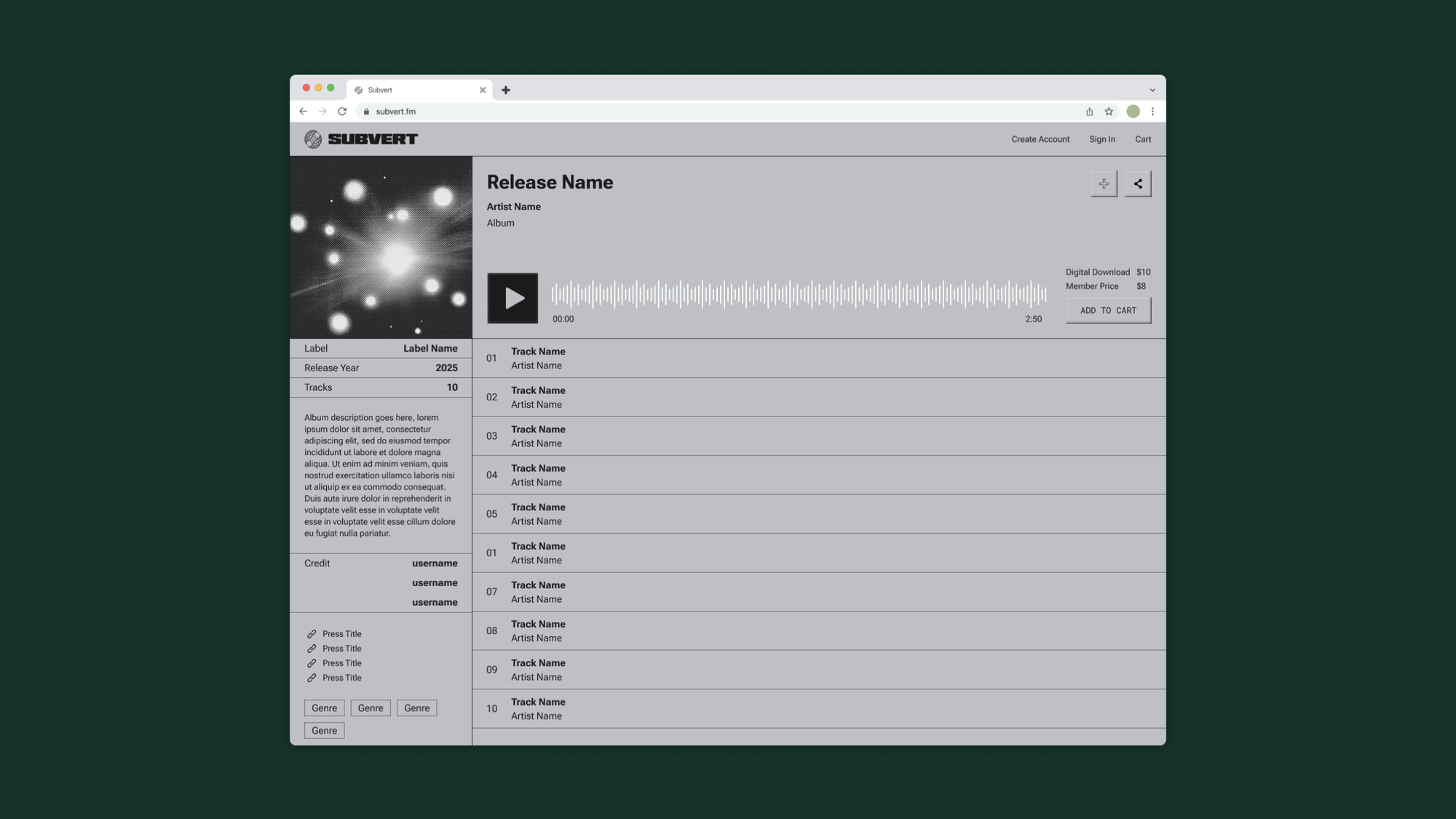Bookmark page with star icon
This screenshot has width=1456, height=819.
[x=1109, y=111]
